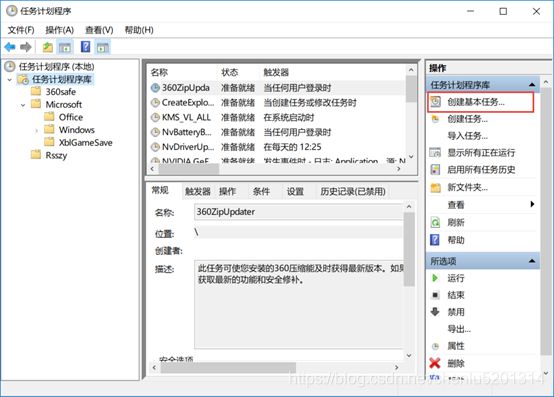Open the 文件(F) menu

point(21,30)
